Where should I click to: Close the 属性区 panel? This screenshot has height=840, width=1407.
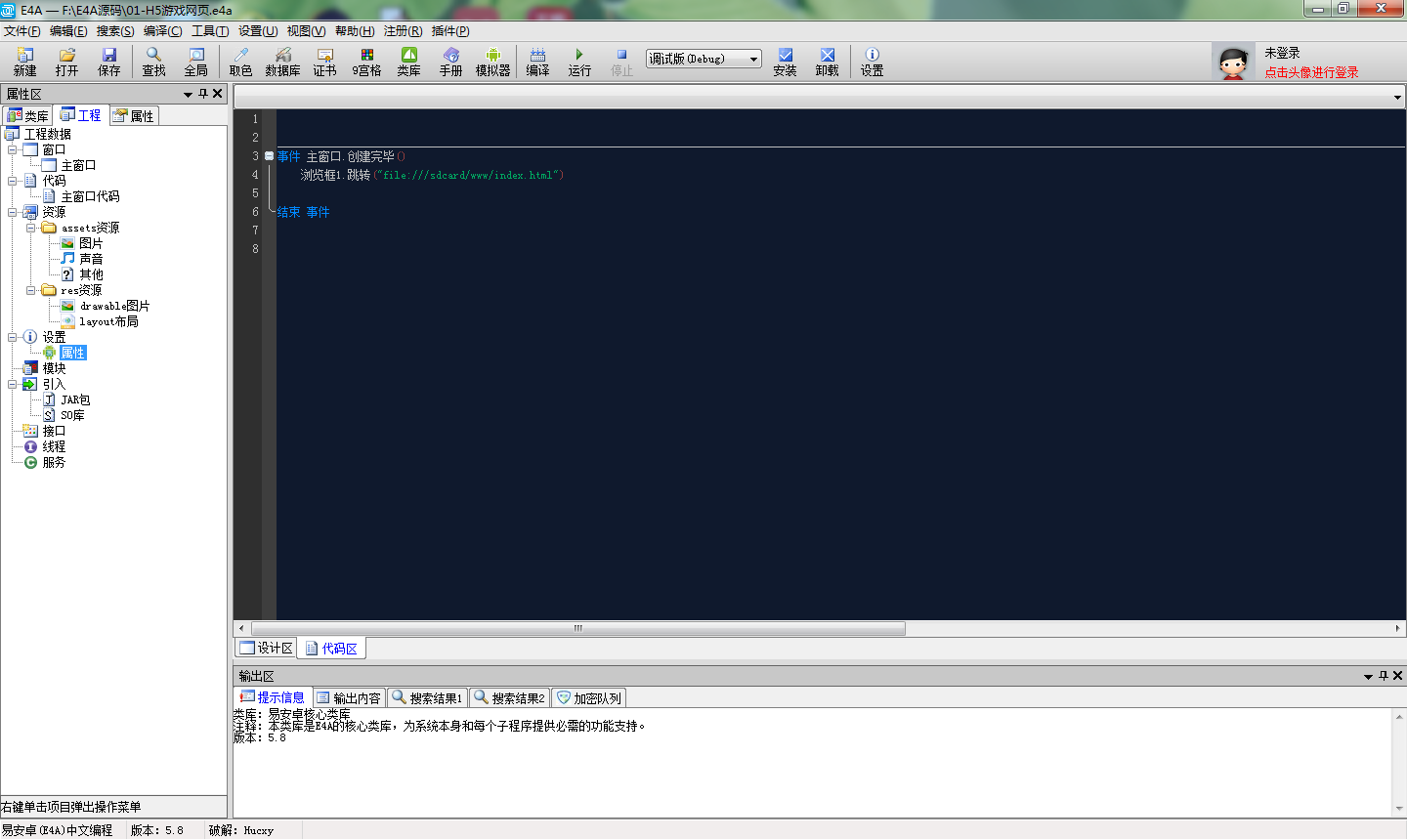coord(218,94)
